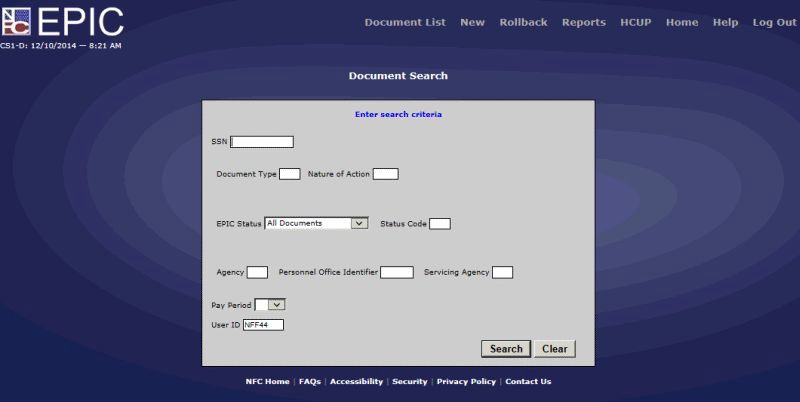
Task: Open the Security footer link
Action: tap(410, 382)
